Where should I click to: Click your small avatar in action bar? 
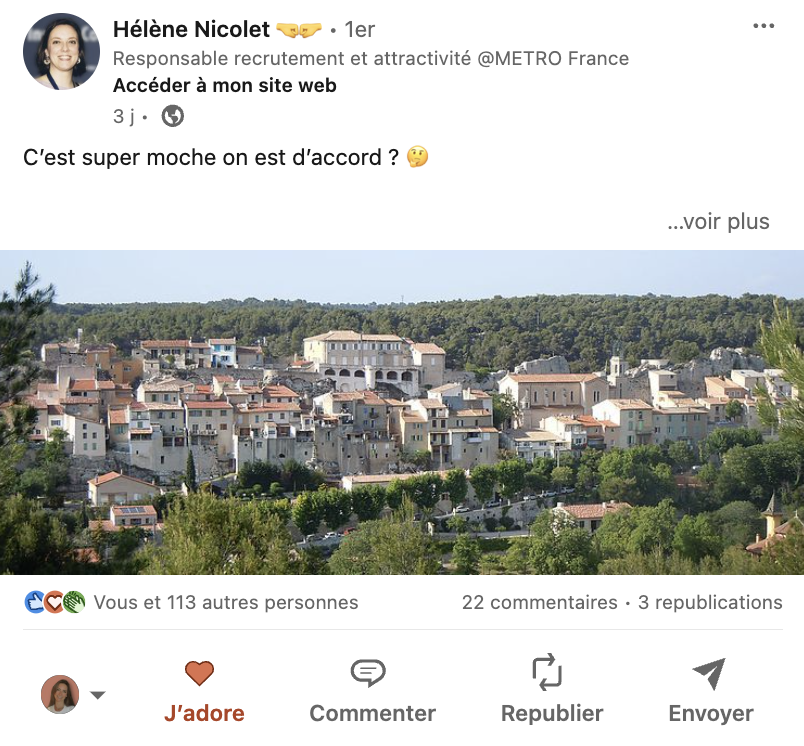click(x=60, y=694)
